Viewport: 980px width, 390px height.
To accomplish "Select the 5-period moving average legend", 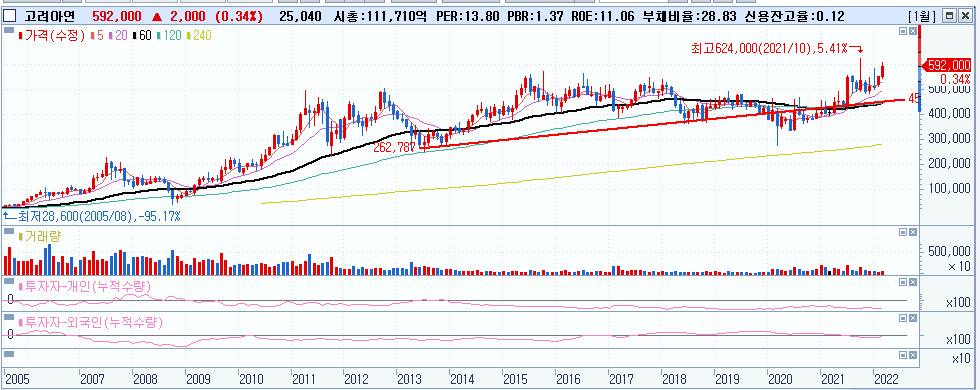I will [x=98, y=36].
